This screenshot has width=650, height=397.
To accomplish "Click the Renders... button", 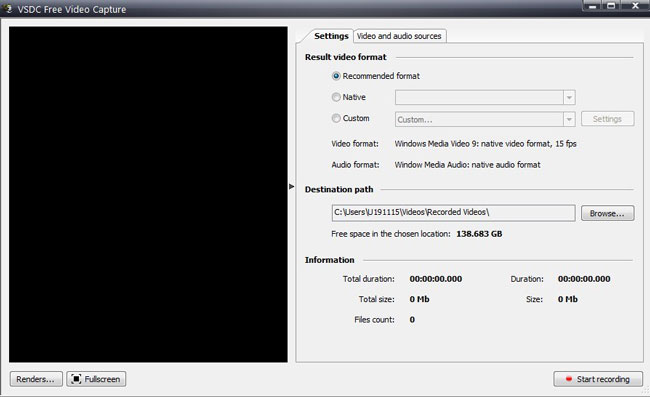I will [36, 379].
